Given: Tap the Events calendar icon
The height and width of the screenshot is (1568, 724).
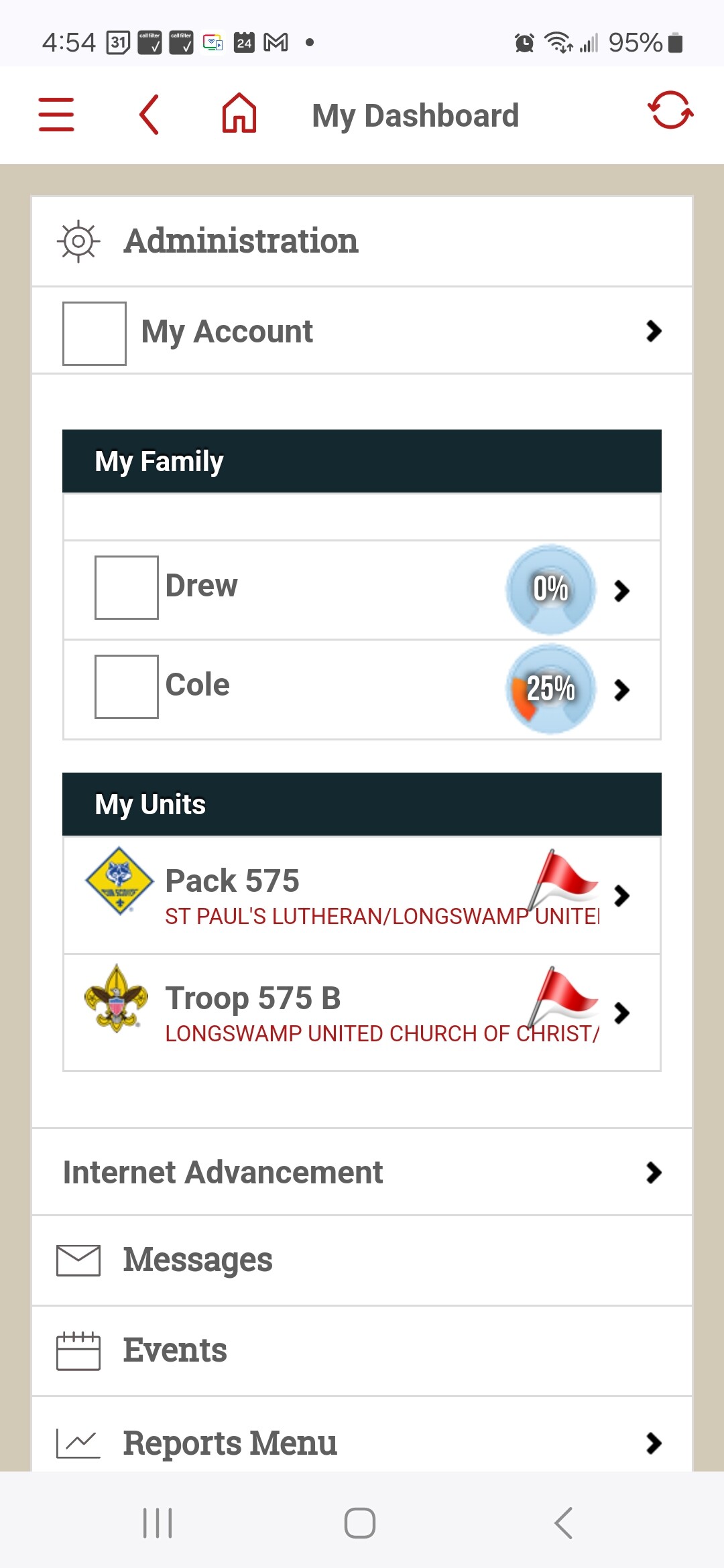Looking at the screenshot, I should pyautogui.click(x=78, y=1351).
